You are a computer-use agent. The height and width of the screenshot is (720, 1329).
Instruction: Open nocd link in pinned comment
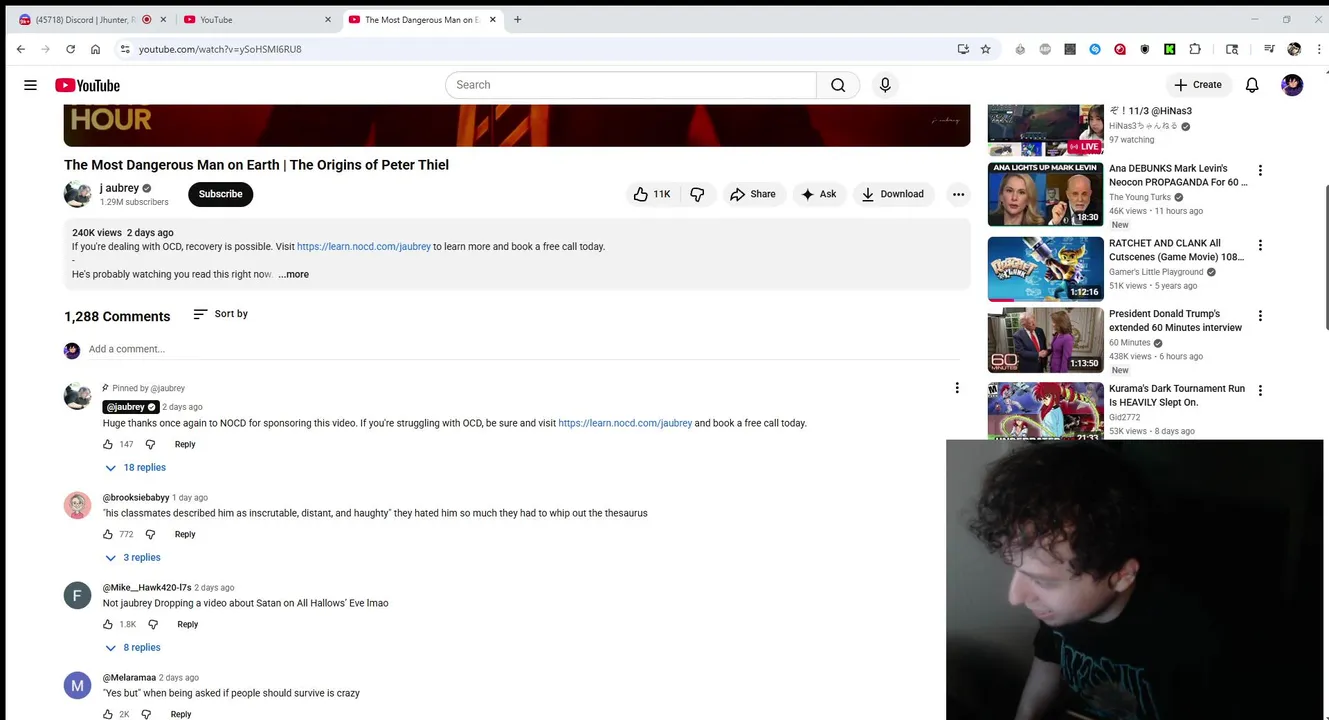point(625,423)
